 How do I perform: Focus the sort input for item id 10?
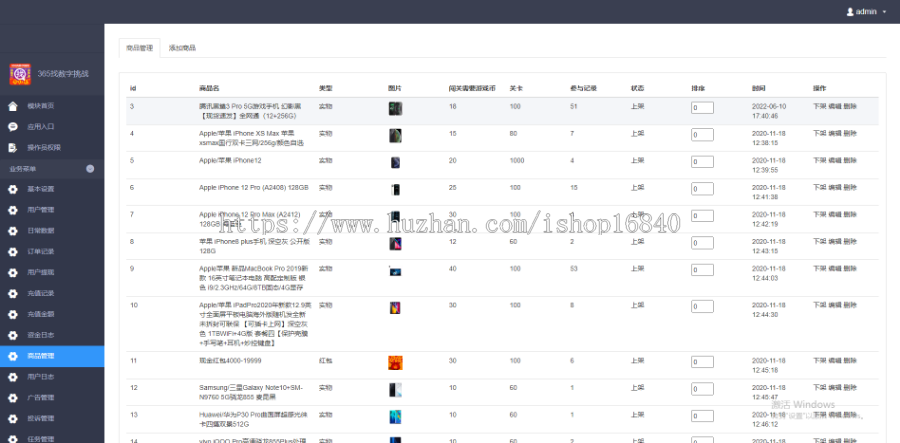click(x=702, y=306)
